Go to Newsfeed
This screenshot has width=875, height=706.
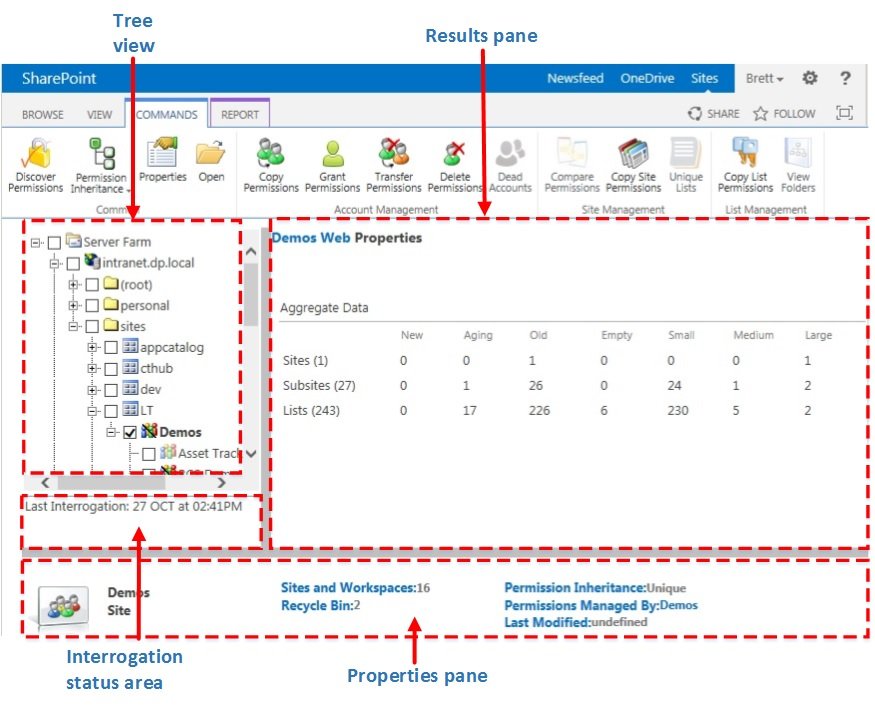click(x=575, y=78)
